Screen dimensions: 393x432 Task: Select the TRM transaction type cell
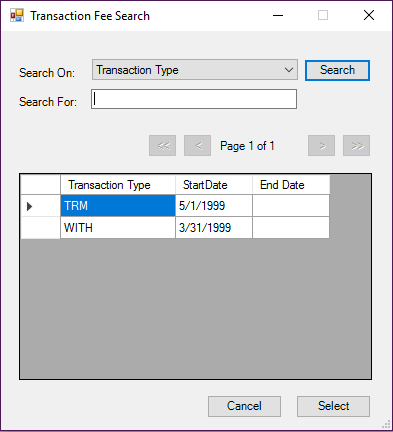click(118, 206)
